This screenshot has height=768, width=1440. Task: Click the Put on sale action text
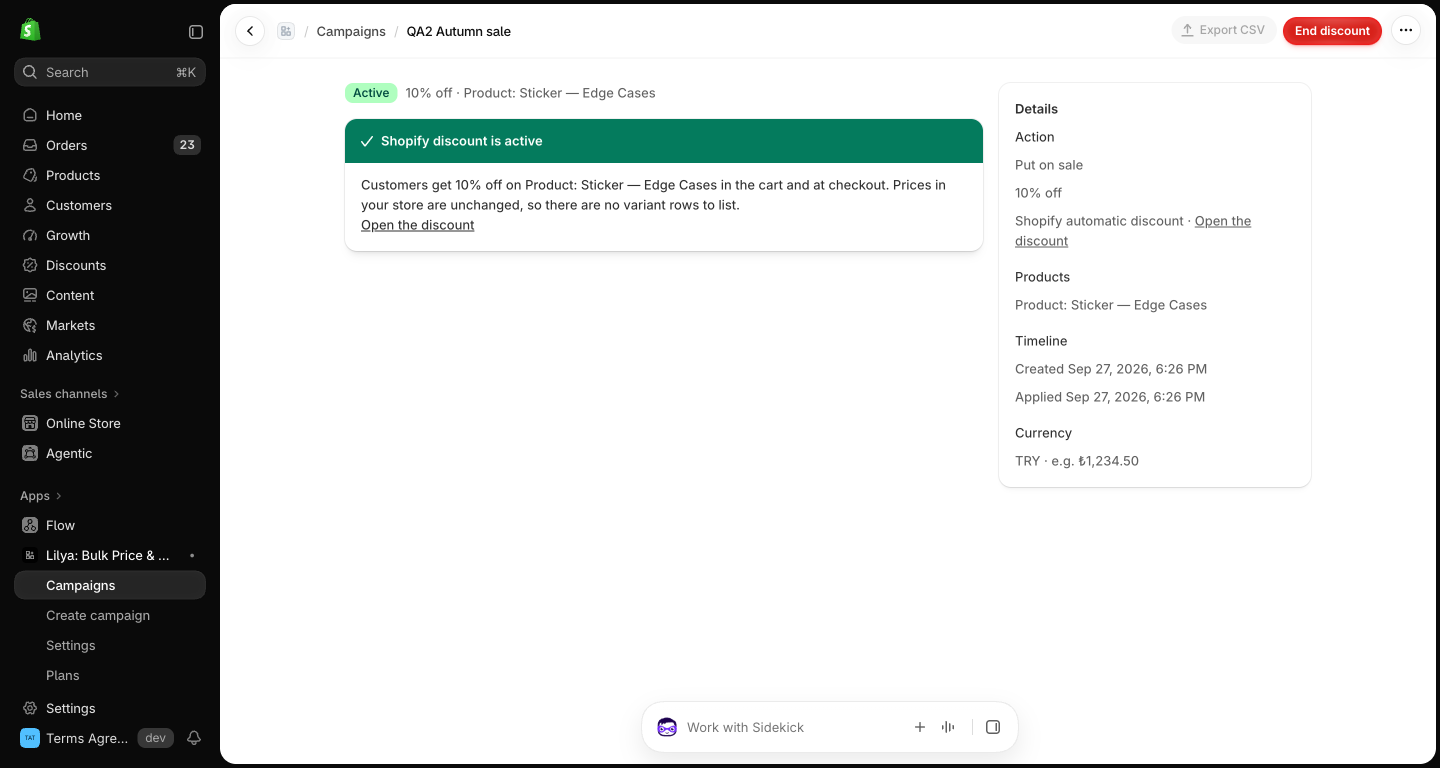click(x=1049, y=165)
